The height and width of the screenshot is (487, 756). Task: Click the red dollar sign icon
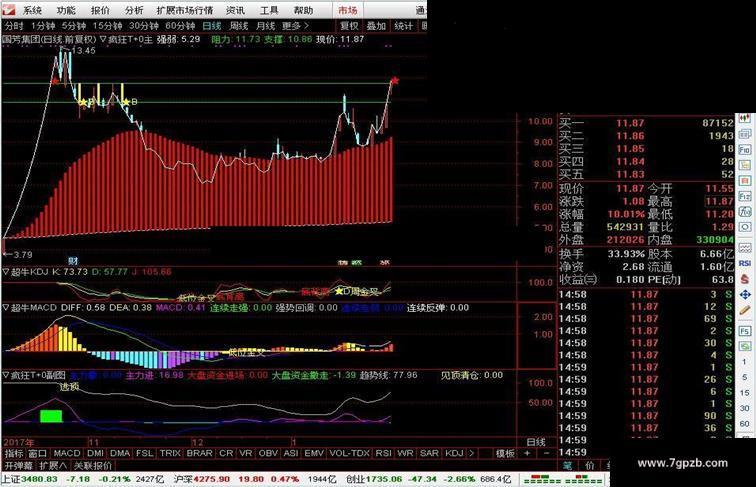(x=745, y=279)
